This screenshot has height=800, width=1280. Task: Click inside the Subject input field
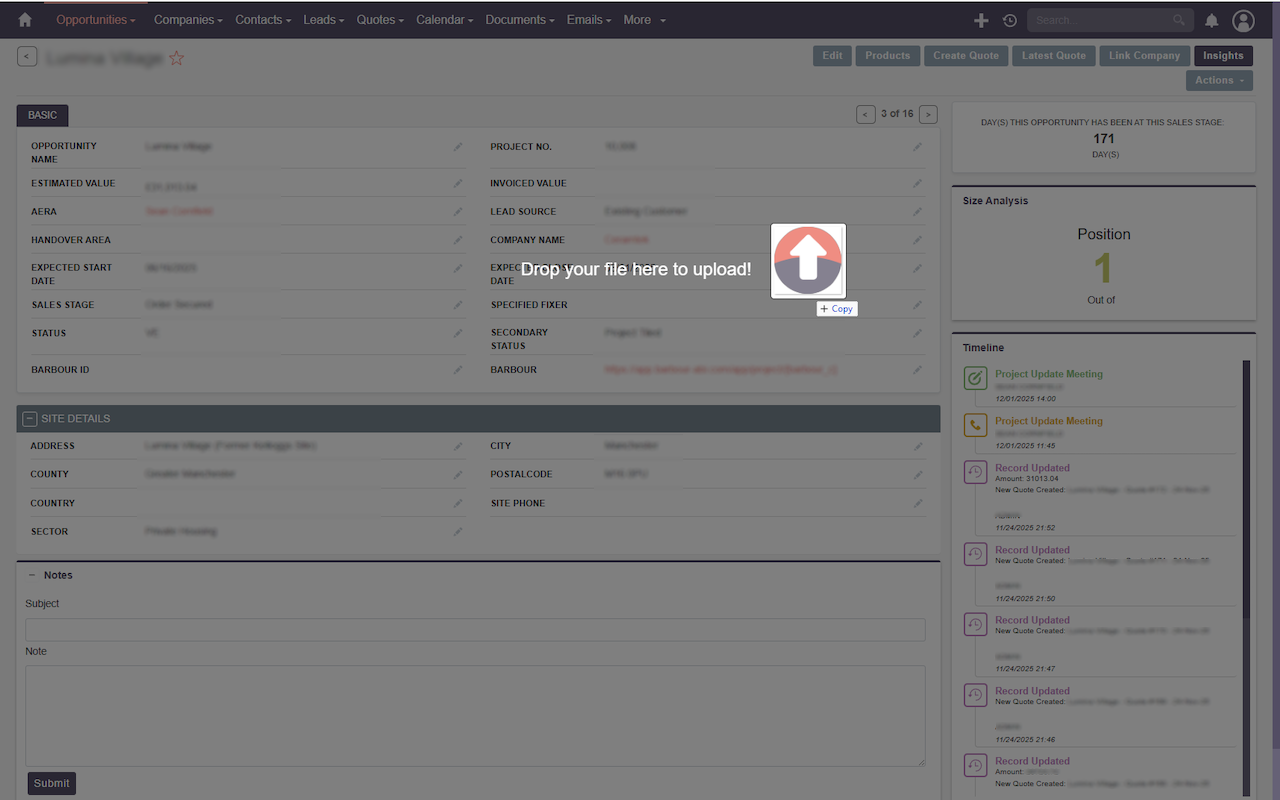click(475, 629)
